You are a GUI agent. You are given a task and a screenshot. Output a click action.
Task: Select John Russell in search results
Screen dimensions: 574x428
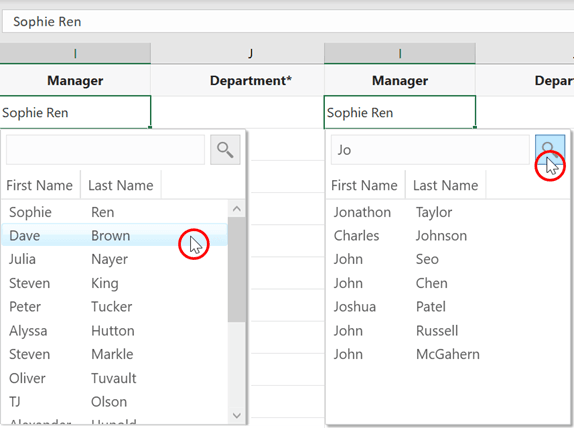(448, 331)
